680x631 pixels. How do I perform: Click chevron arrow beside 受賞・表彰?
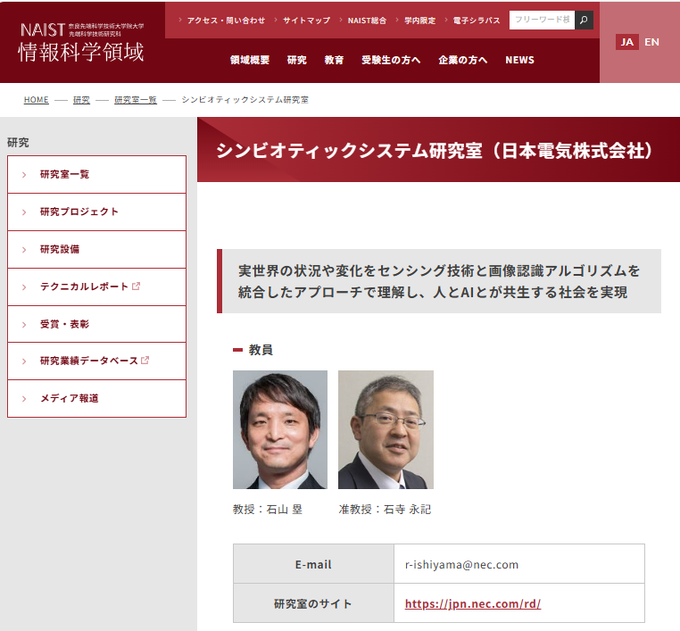24,324
